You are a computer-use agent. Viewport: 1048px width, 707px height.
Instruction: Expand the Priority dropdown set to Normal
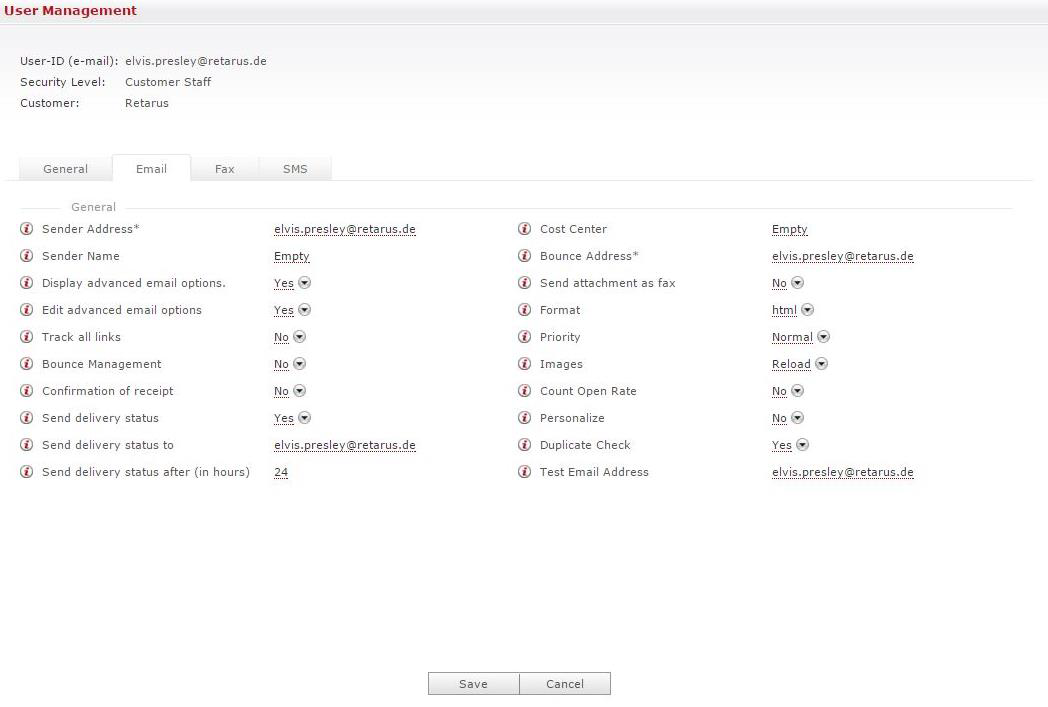(x=823, y=337)
